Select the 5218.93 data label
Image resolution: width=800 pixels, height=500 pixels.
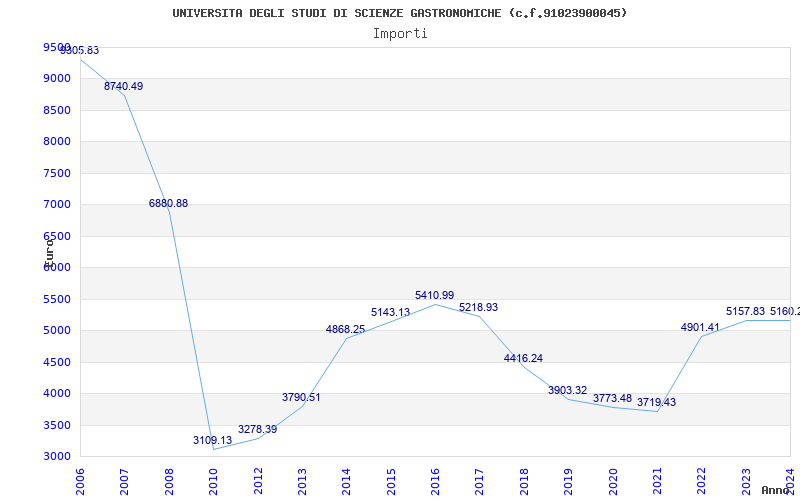[x=478, y=307]
